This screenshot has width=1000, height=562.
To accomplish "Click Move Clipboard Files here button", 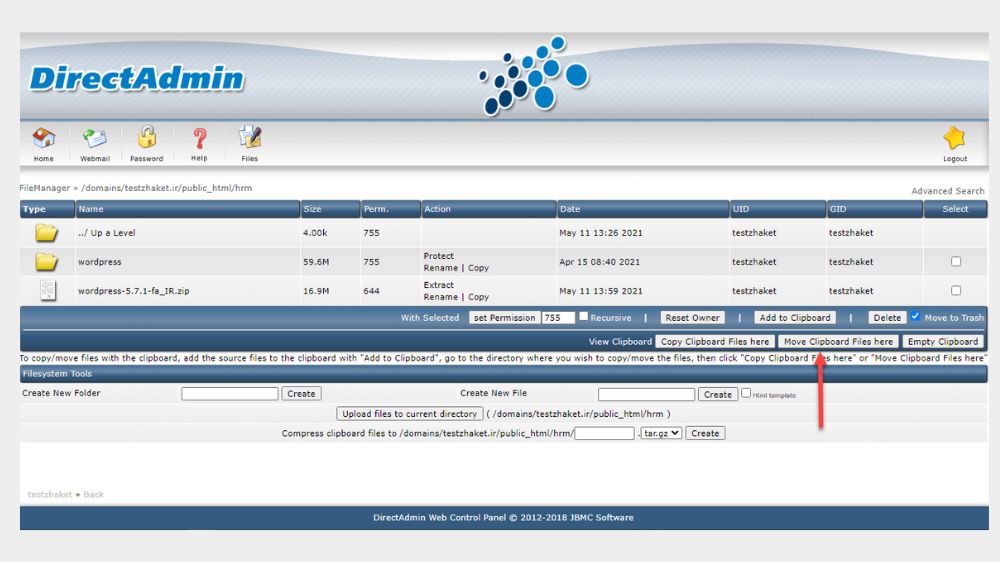I will click(x=838, y=342).
